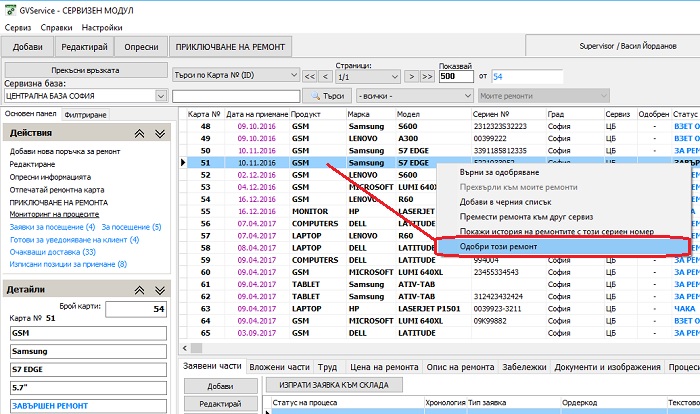Click Добави нова поръчка за ремонт
The height and width of the screenshot is (414, 700).
pos(65,151)
